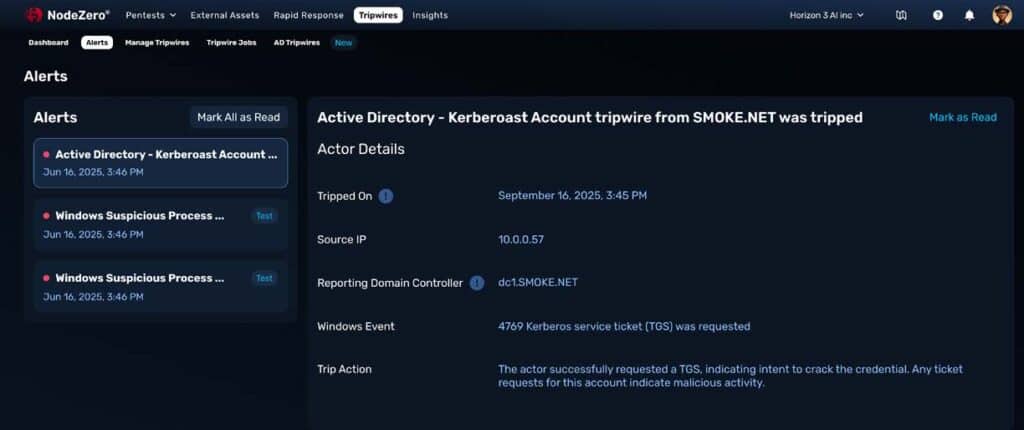Click the Mark All as Read button
Screen dimensions: 1024x430
click(x=238, y=117)
